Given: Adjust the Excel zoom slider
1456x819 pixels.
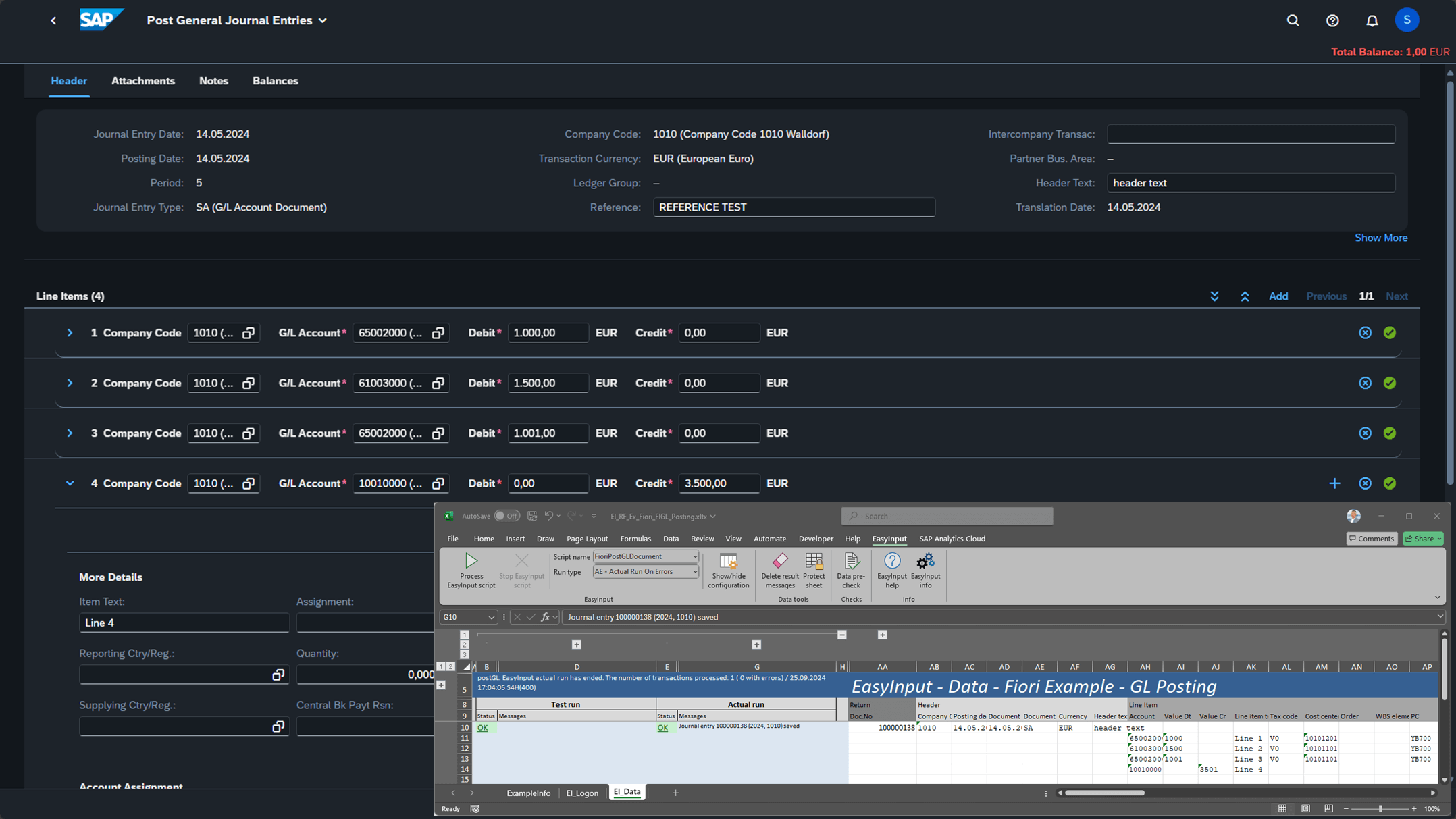Looking at the screenshot, I should click(x=1380, y=809).
